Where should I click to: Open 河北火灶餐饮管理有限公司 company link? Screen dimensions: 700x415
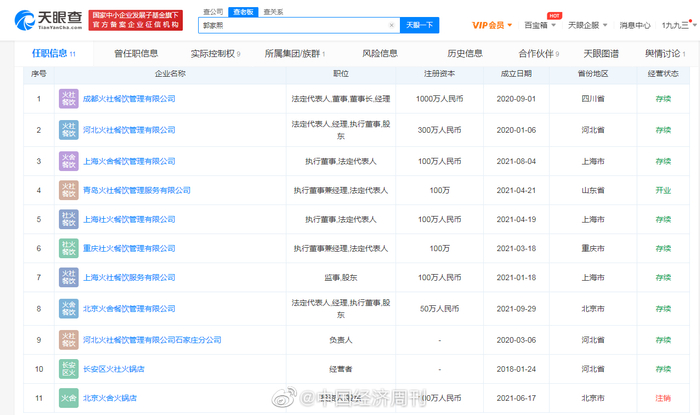128,130
